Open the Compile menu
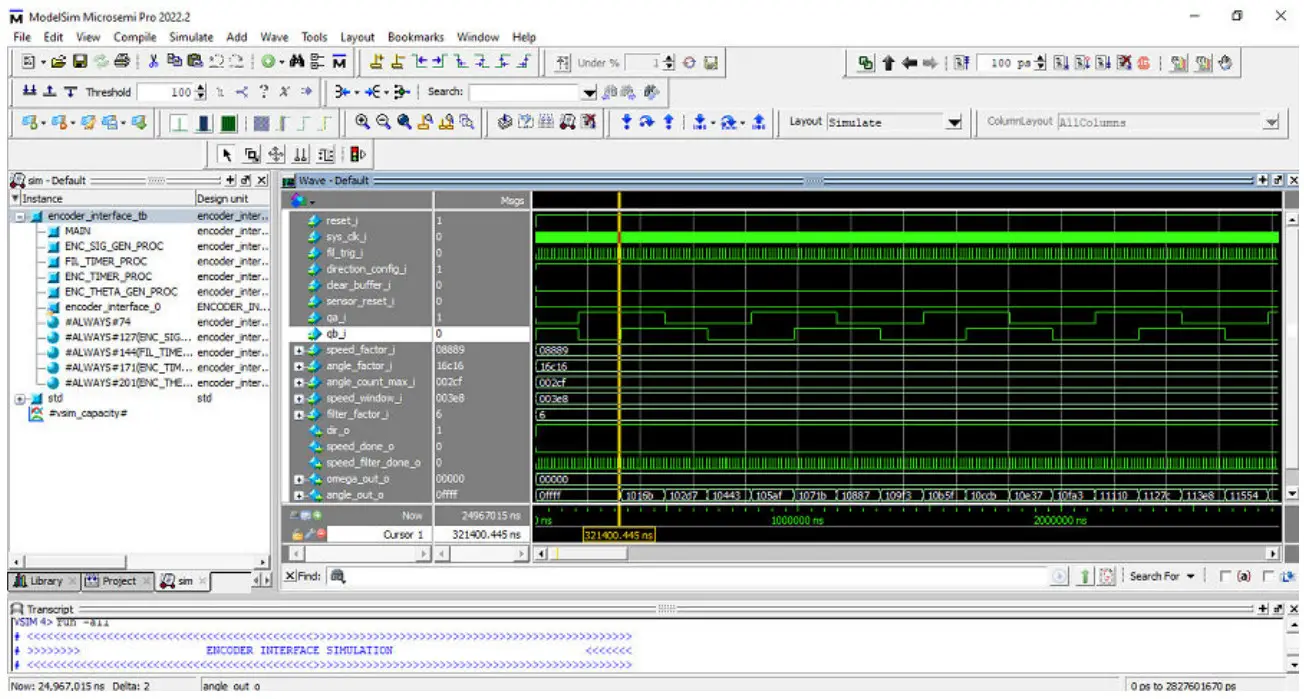This screenshot has width=1304, height=699. [135, 37]
